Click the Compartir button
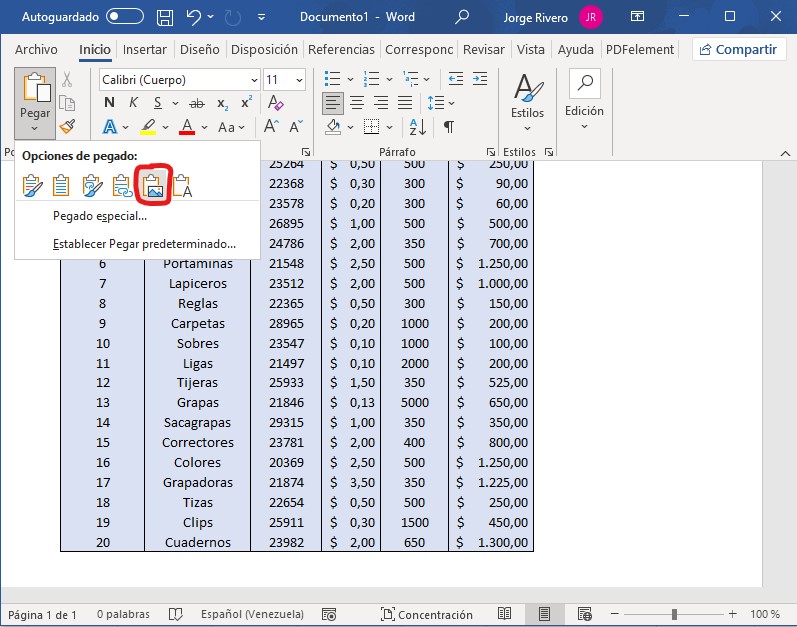 click(739, 50)
